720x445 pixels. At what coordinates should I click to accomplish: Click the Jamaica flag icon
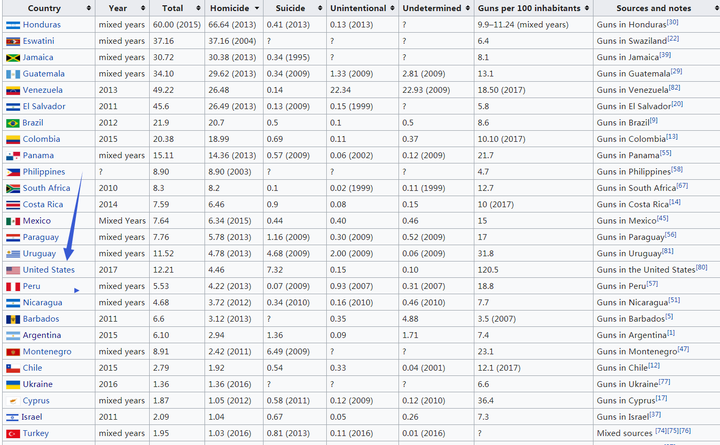tap(13, 58)
